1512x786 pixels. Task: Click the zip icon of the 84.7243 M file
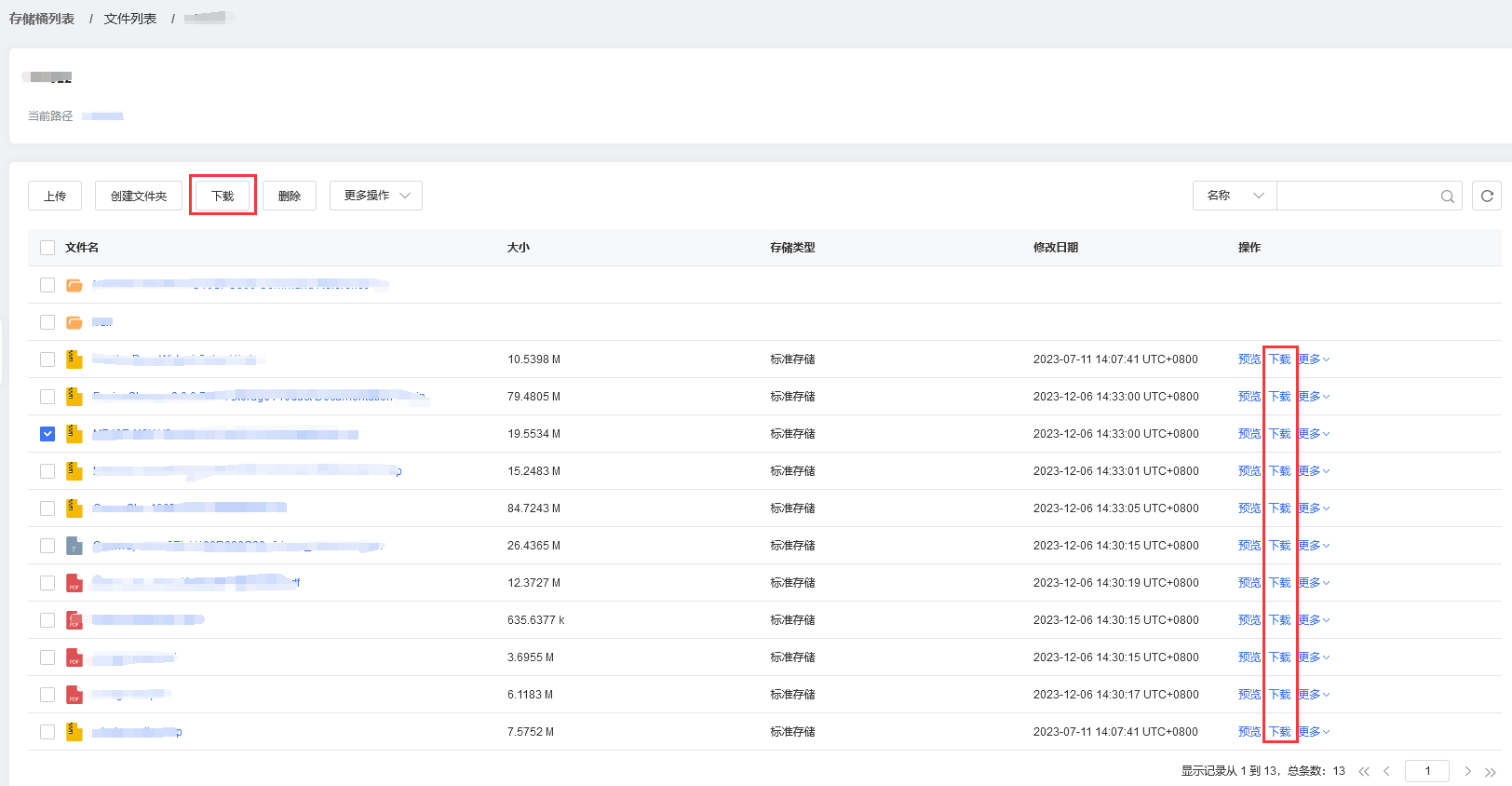tap(74, 508)
